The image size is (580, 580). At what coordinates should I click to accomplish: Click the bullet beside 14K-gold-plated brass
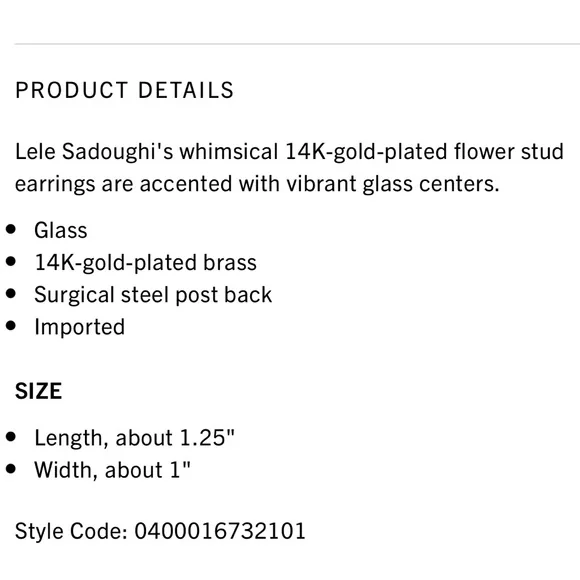click(11, 262)
